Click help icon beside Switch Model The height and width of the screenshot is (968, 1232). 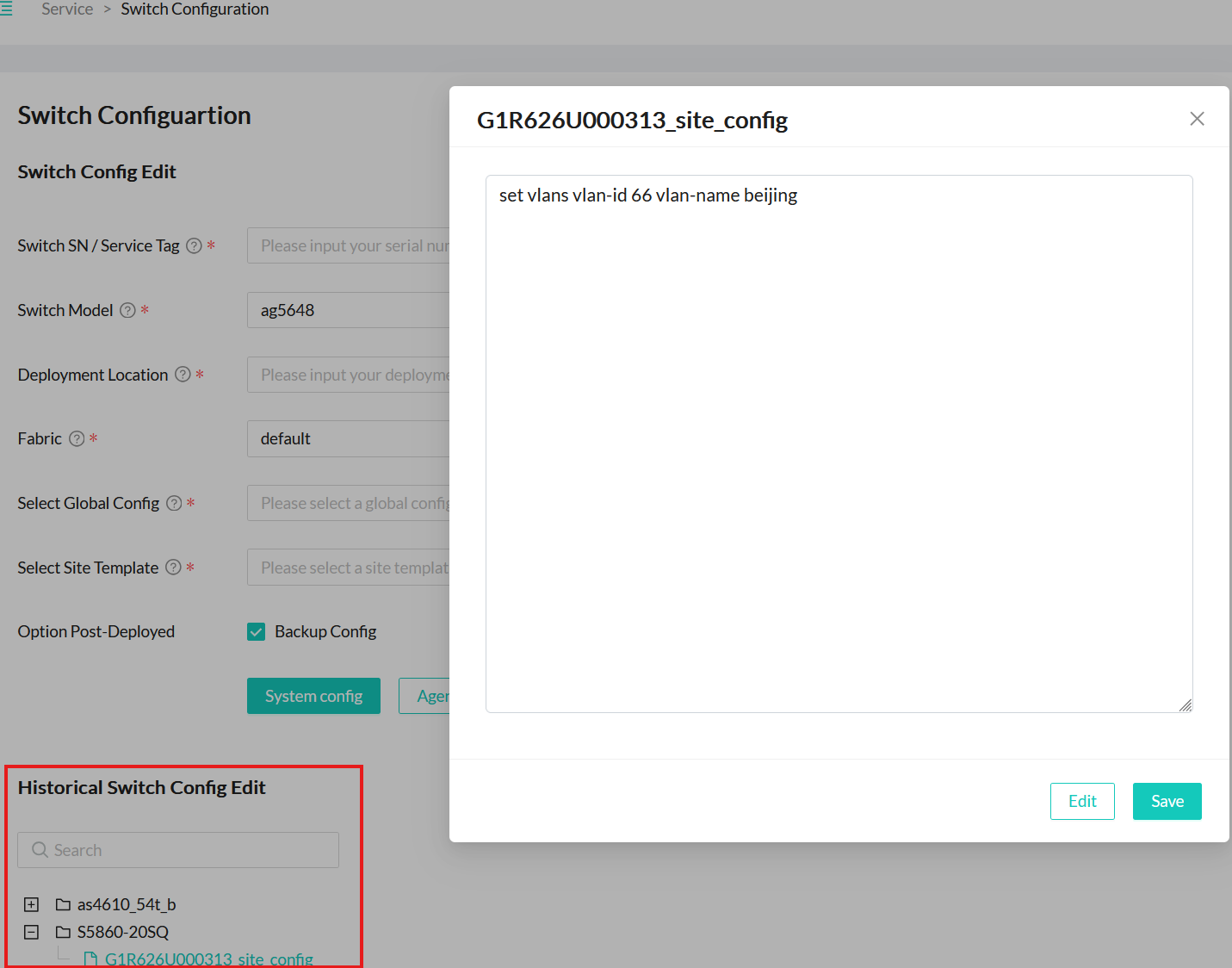127,311
